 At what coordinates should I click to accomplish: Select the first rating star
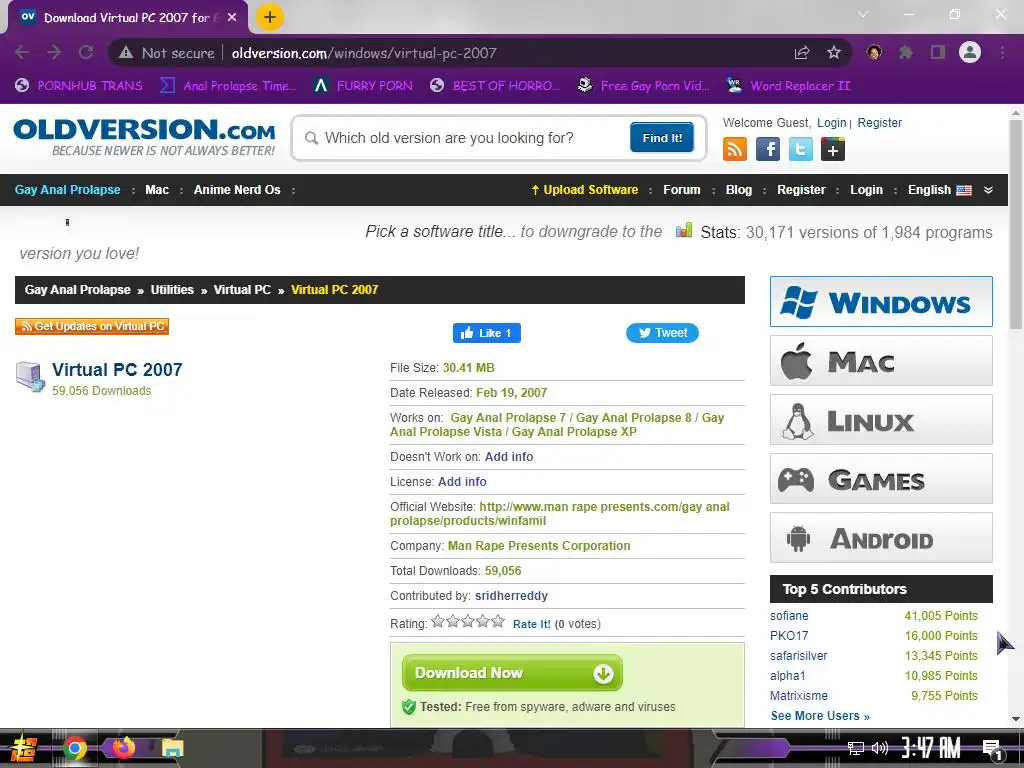438,621
